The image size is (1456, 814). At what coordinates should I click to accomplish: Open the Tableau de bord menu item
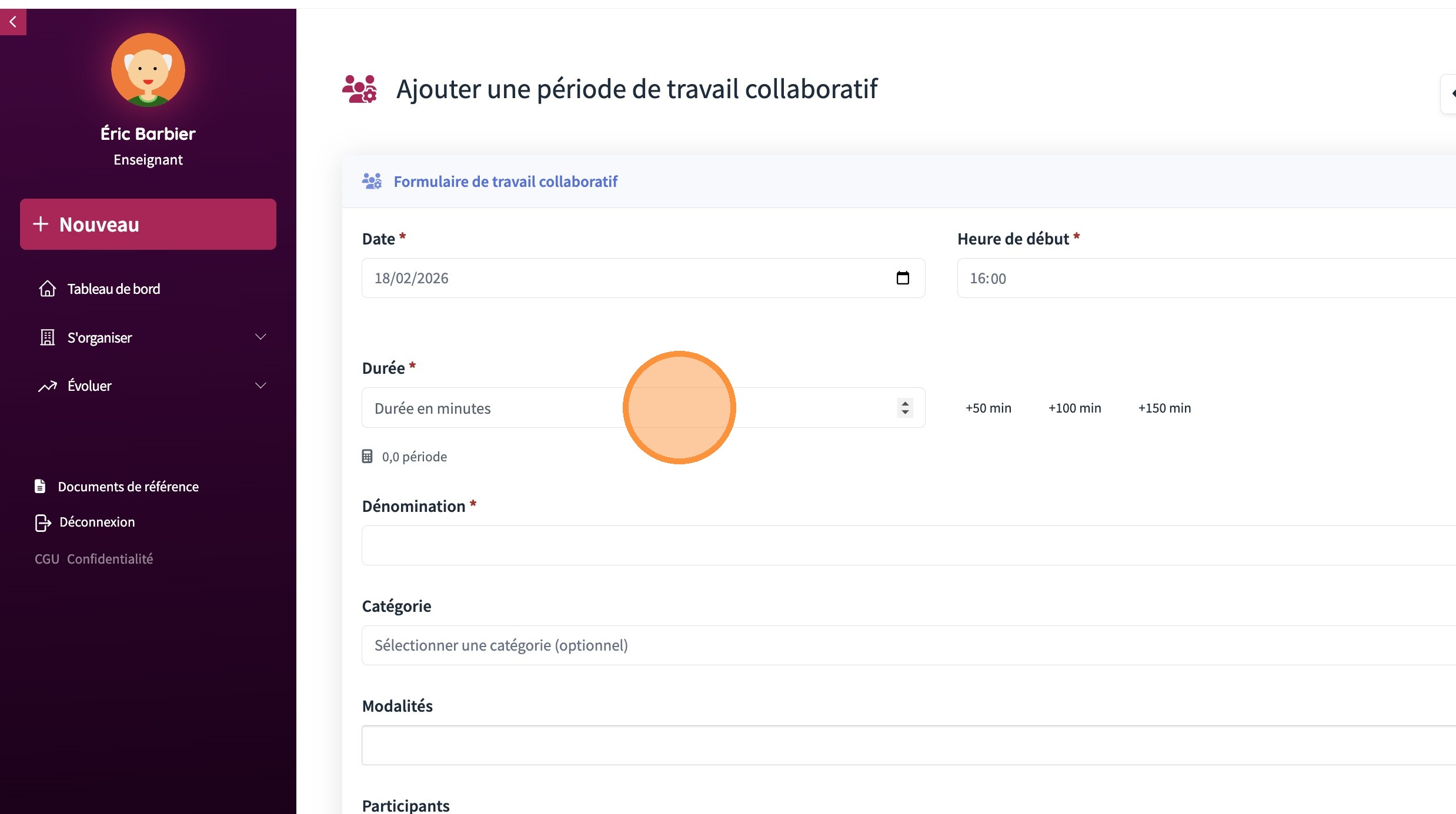point(113,289)
